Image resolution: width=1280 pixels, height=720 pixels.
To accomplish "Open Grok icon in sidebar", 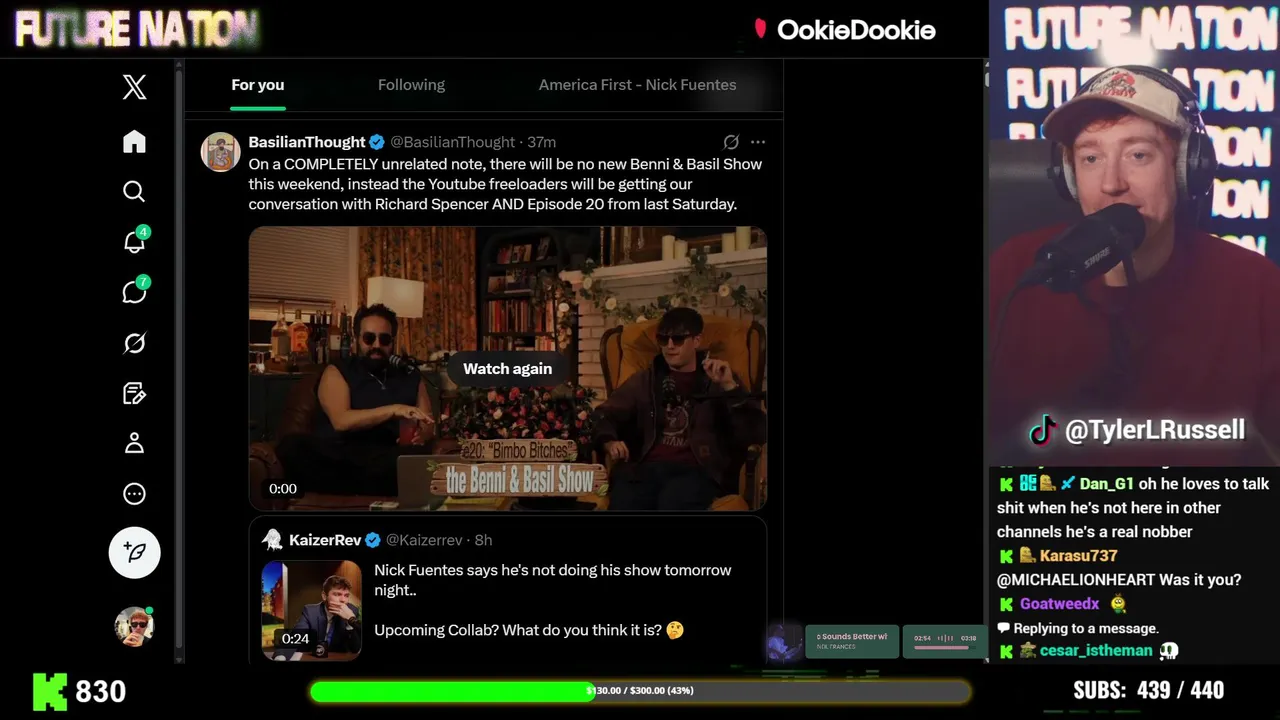I will coord(134,343).
